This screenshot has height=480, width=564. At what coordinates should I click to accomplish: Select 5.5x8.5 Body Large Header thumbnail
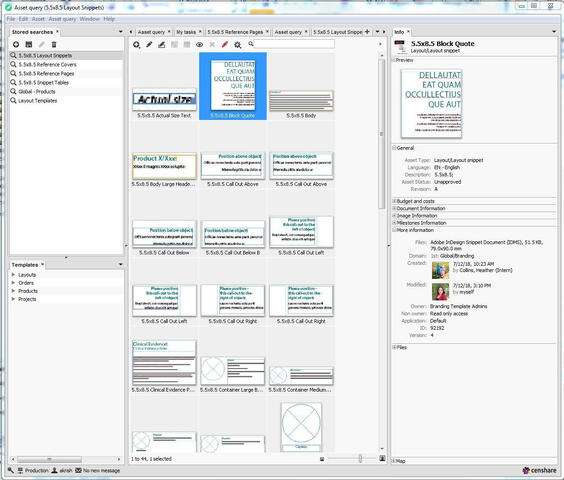point(164,166)
